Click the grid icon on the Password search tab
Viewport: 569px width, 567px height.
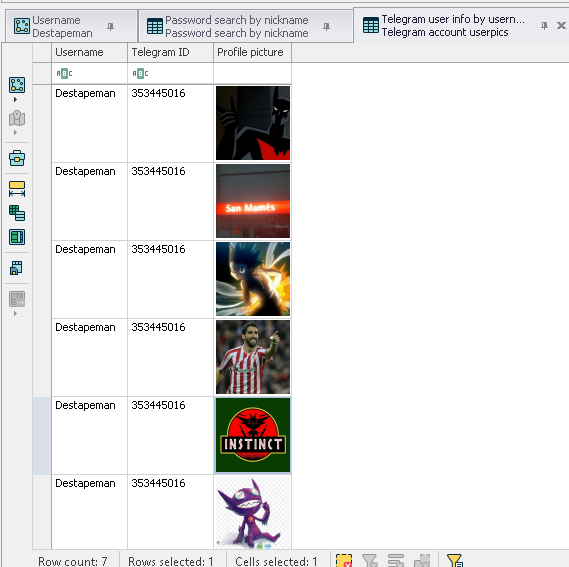coord(155,26)
